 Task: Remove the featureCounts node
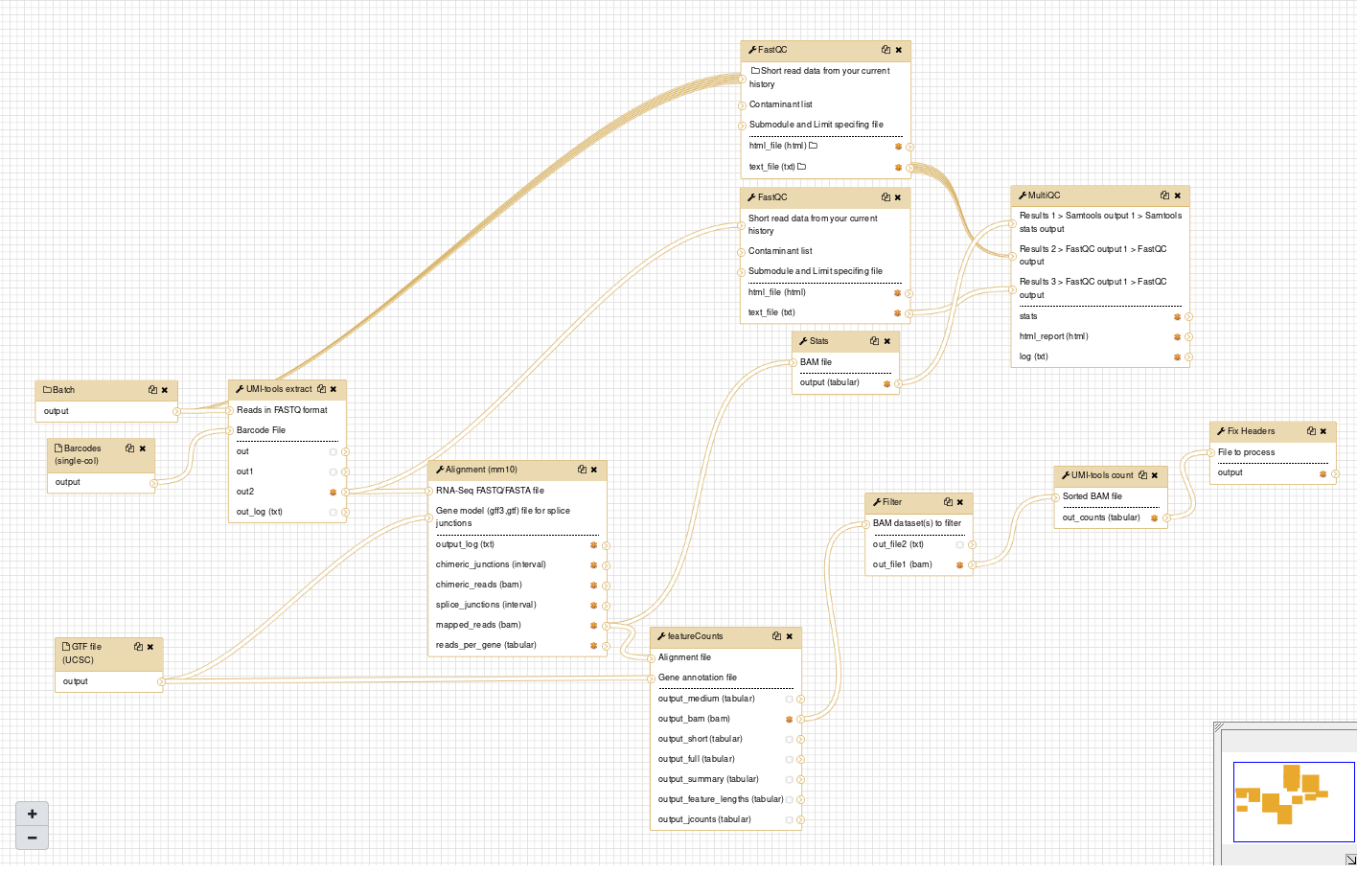tap(790, 636)
